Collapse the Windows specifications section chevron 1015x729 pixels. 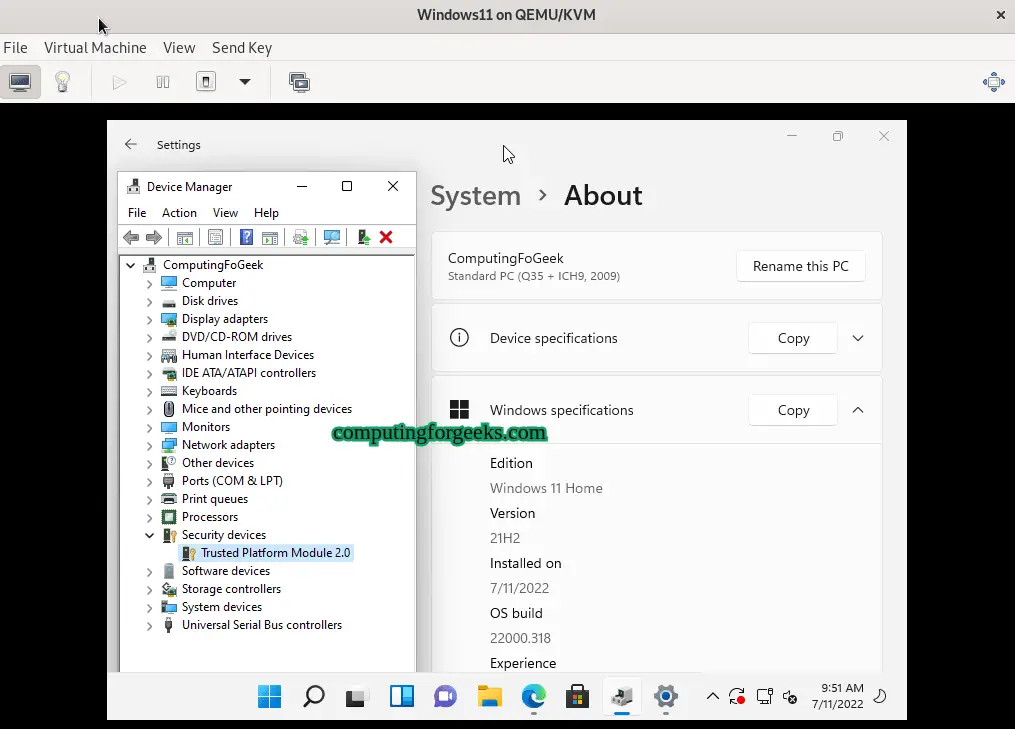coord(857,410)
